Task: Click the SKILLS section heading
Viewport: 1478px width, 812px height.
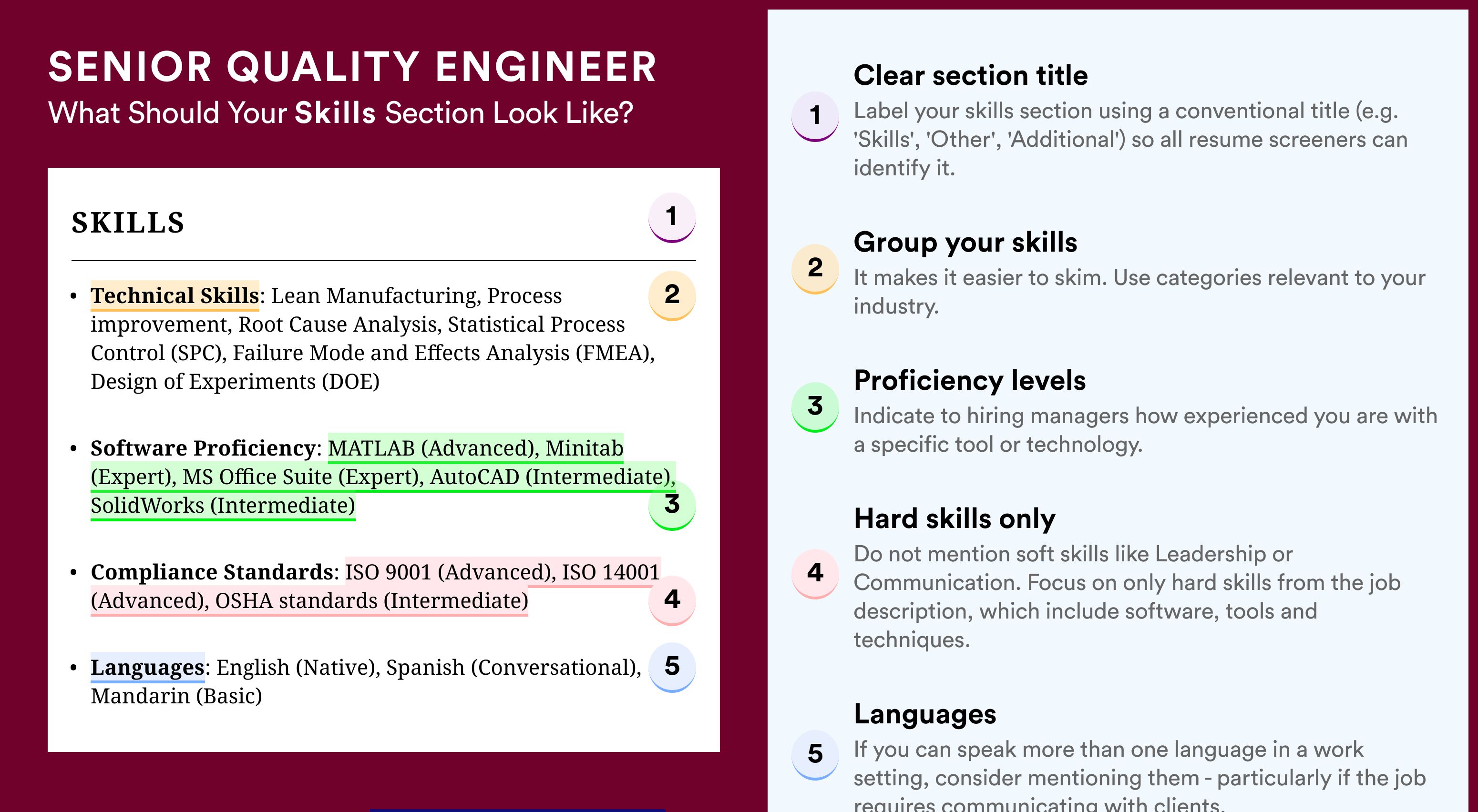Action: [x=128, y=223]
